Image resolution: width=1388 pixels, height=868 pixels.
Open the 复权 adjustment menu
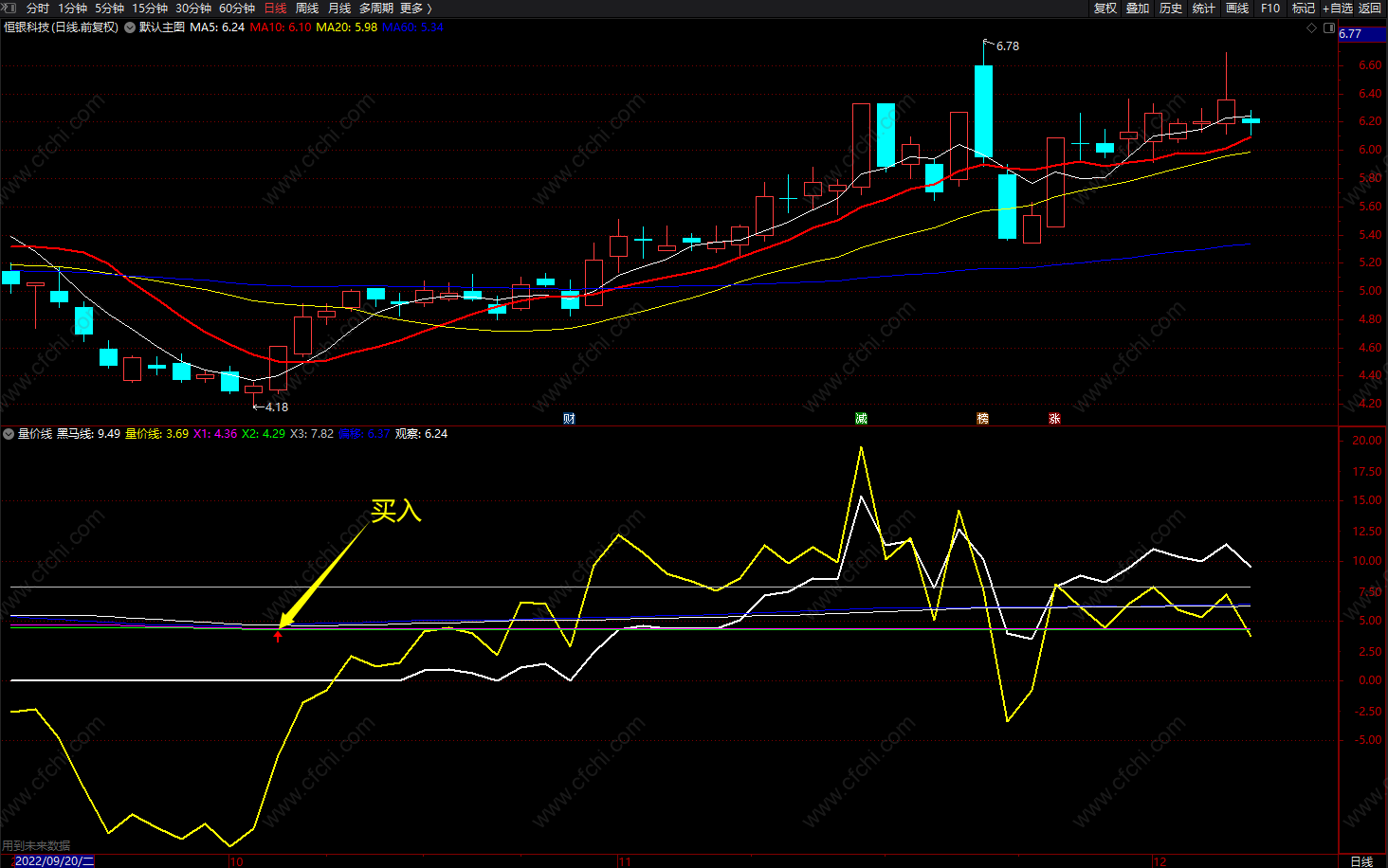pyautogui.click(x=1105, y=8)
